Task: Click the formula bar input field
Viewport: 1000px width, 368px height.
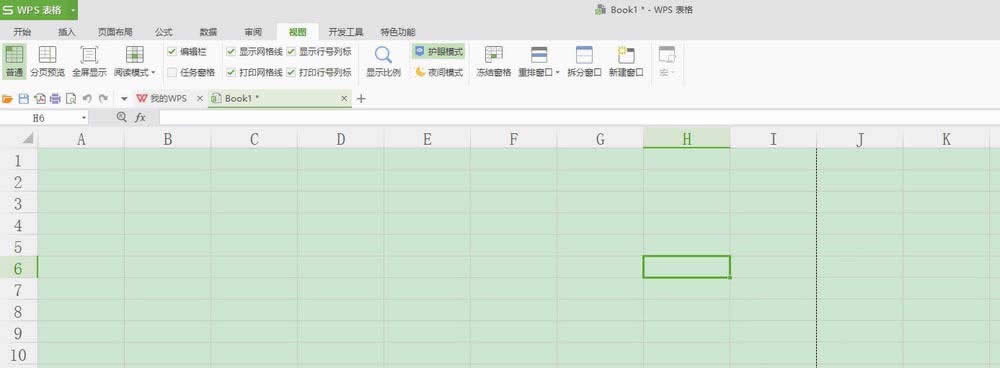Action: 579,117
